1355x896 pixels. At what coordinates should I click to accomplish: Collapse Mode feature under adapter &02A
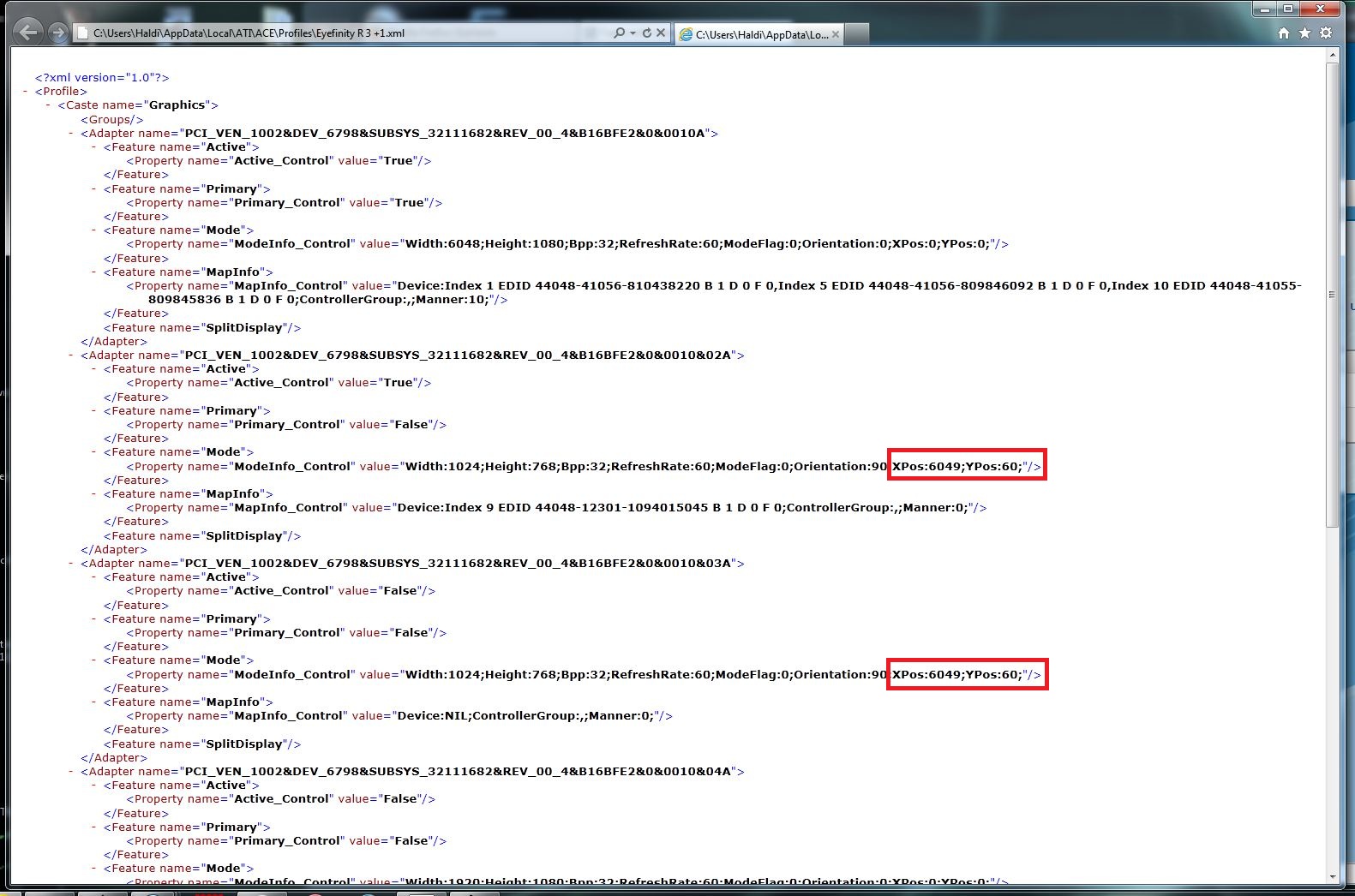[94, 451]
